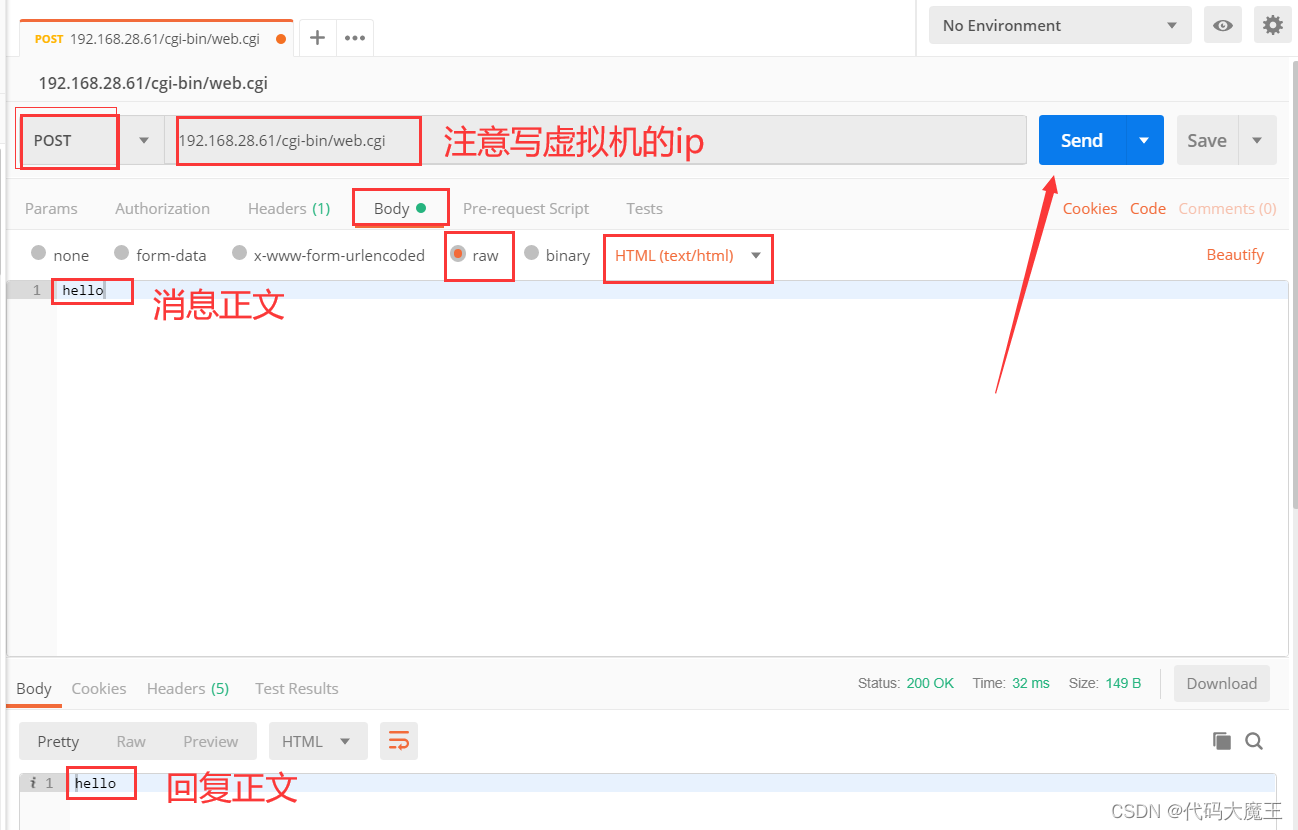Click the Size 149 B value
Viewport: 1298px width, 830px height.
click(1123, 683)
